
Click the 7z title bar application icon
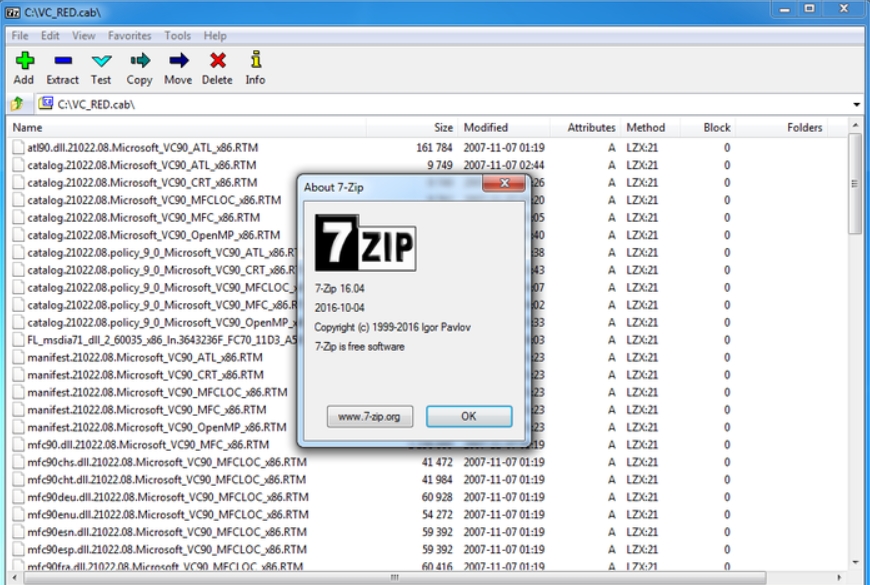[13, 12]
